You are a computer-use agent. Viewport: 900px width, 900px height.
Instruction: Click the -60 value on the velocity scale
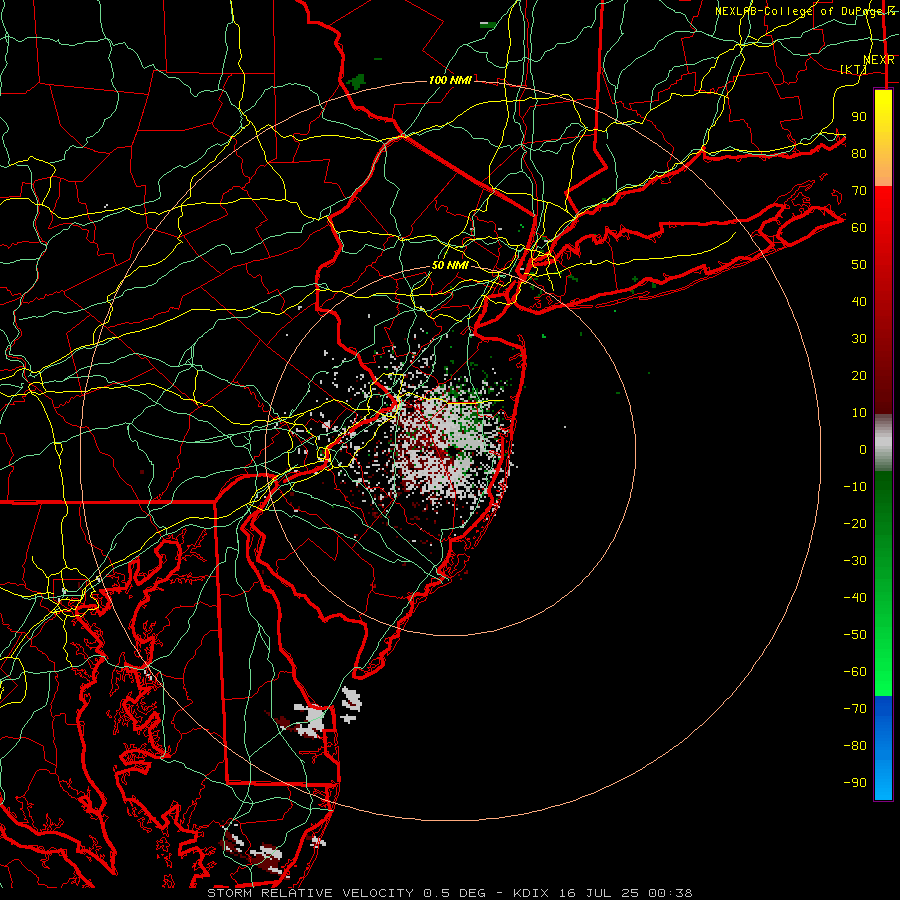click(855, 672)
